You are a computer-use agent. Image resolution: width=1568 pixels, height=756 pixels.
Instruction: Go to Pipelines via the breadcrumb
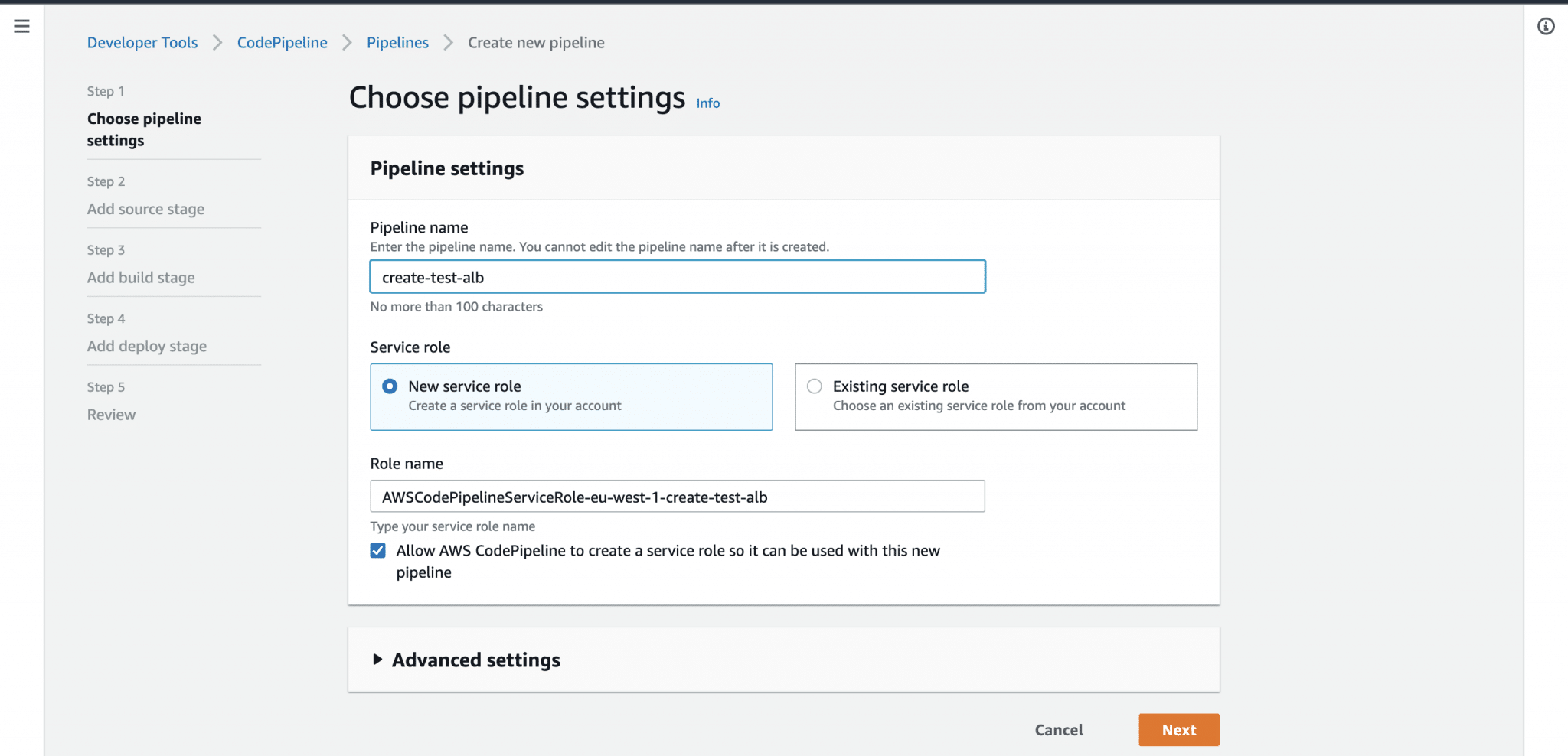397,42
